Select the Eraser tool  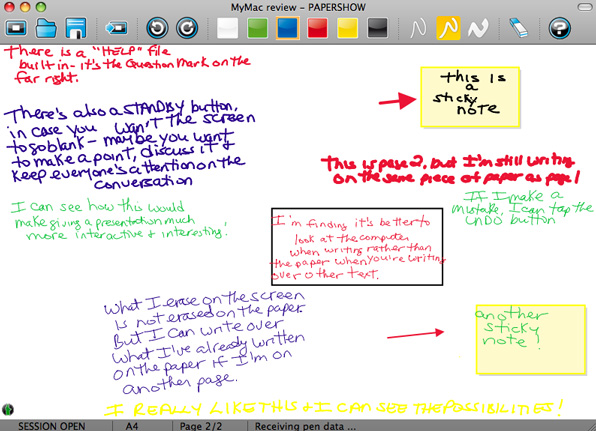point(518,28)
